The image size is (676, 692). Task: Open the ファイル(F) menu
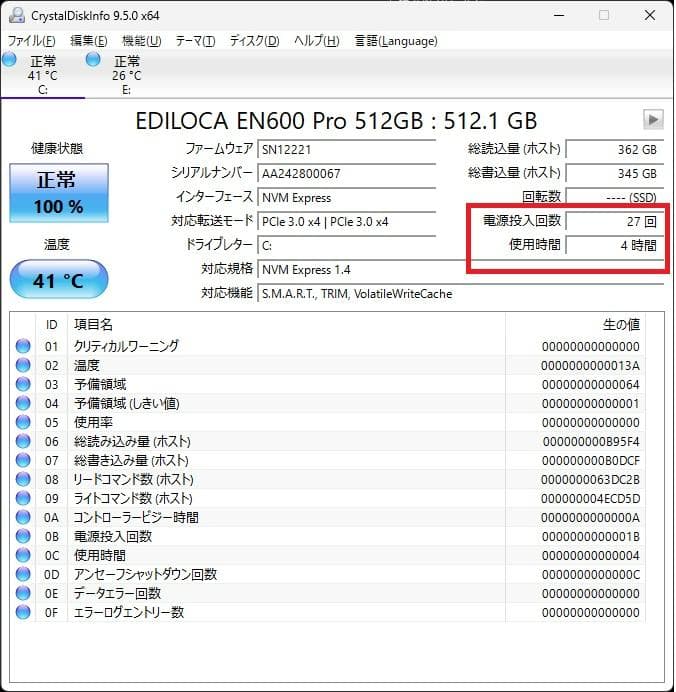(32, 41)
